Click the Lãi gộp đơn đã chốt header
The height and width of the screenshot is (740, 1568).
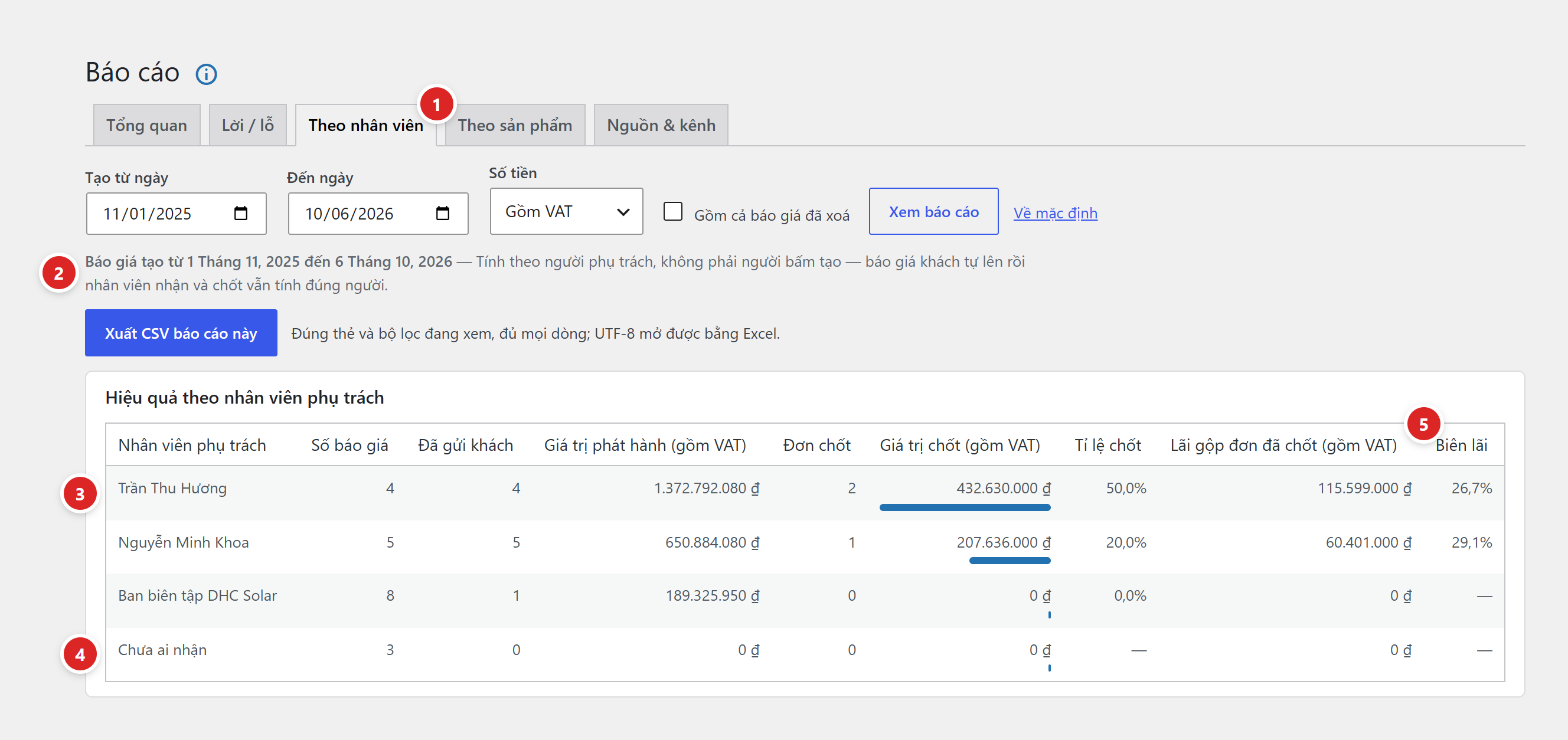tap(1283, 445)
